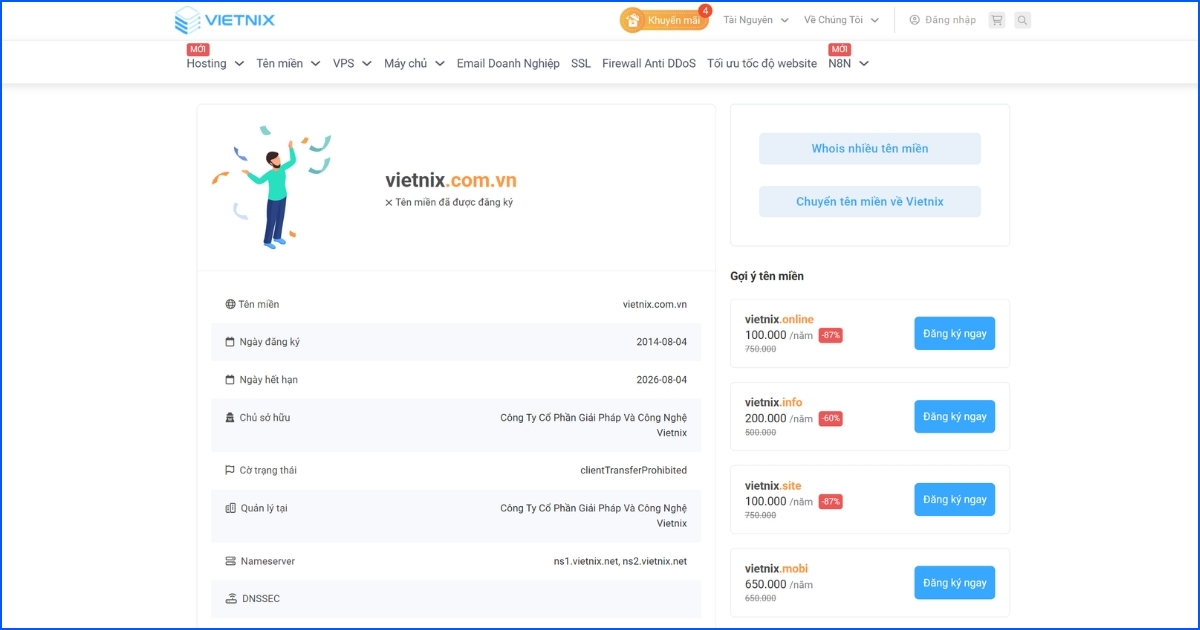This screenshot has width=1200, height=630.
Task: Open the shopping cart icon
Action: click(x=996, y=19)
